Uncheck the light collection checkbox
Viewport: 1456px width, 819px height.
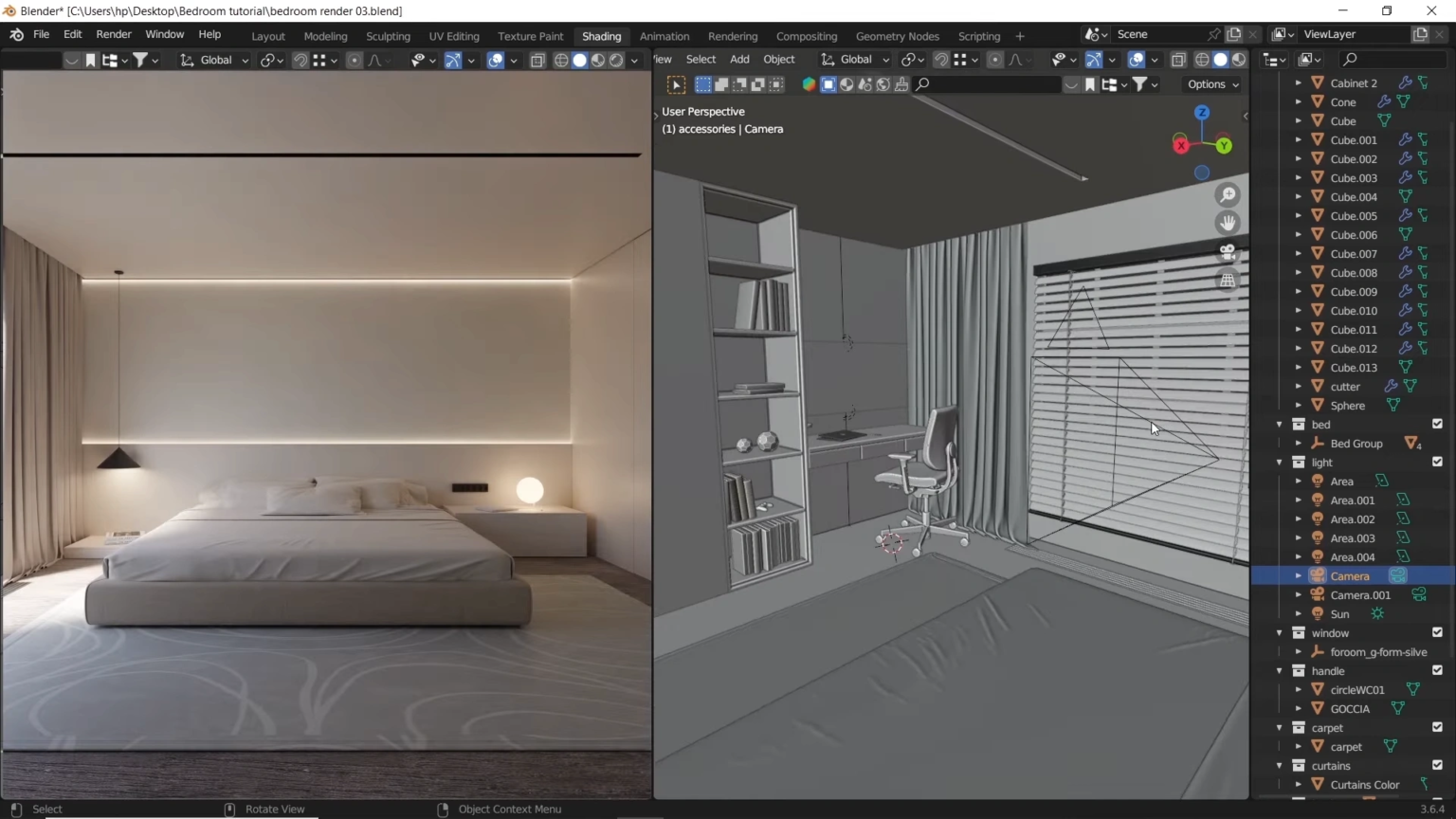pyautogui.click(x=1437, y=463)
